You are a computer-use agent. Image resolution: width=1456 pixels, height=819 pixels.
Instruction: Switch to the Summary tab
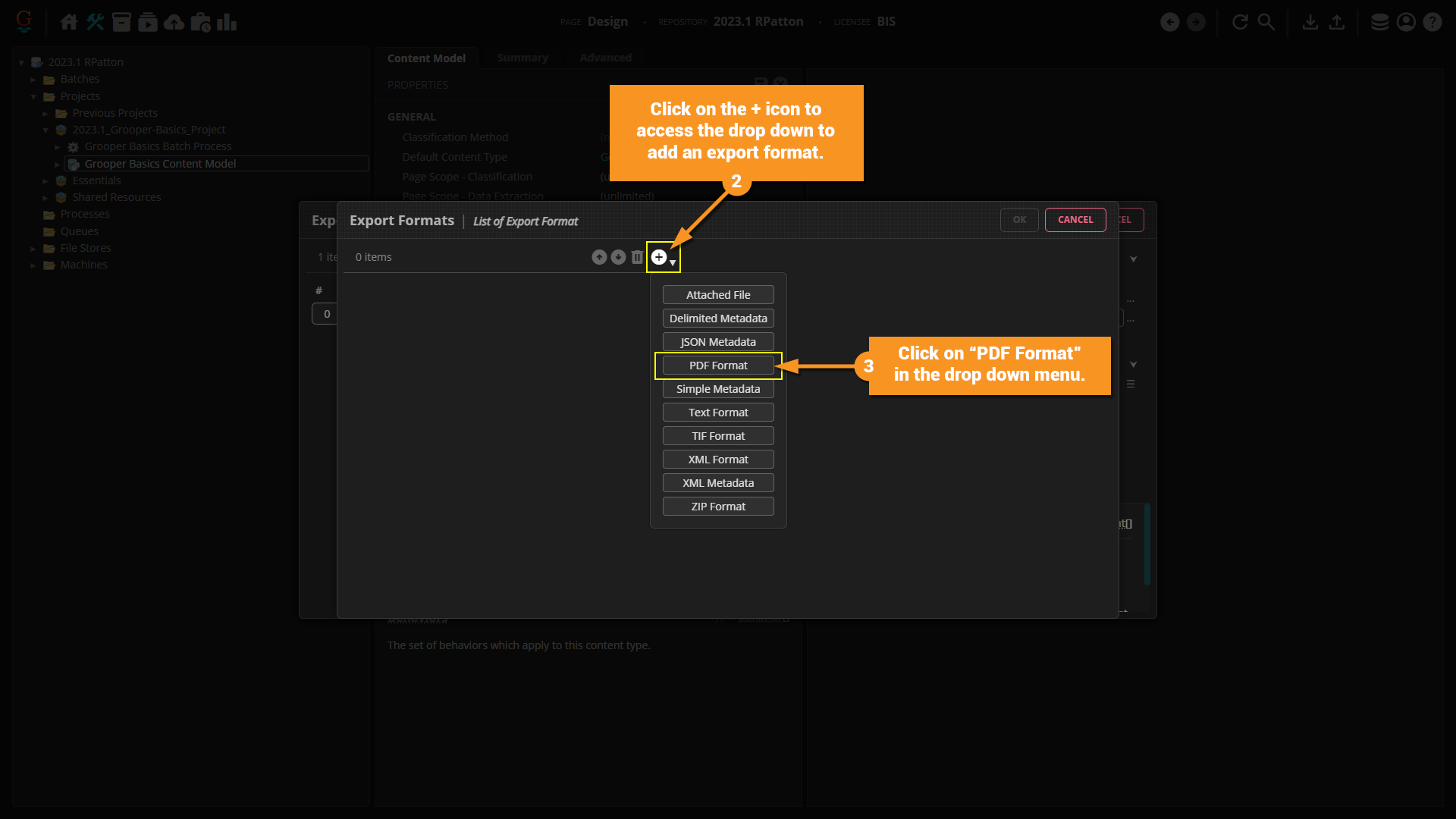click(522, 58)
